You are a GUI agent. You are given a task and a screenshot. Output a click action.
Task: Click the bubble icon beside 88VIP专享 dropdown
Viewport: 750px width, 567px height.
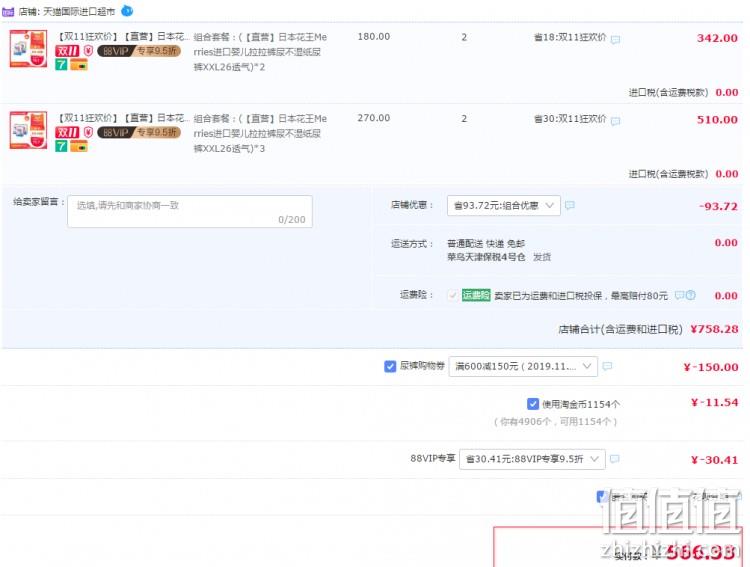point(615,459)
